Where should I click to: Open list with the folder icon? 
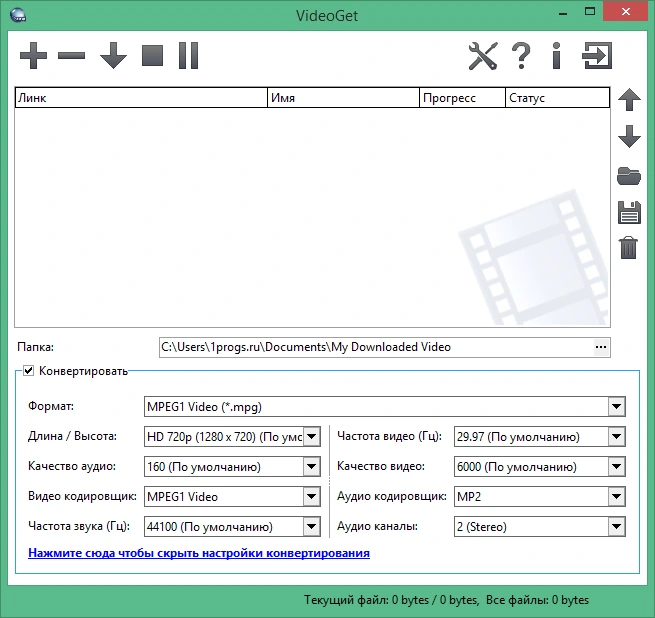coord(629,176)
